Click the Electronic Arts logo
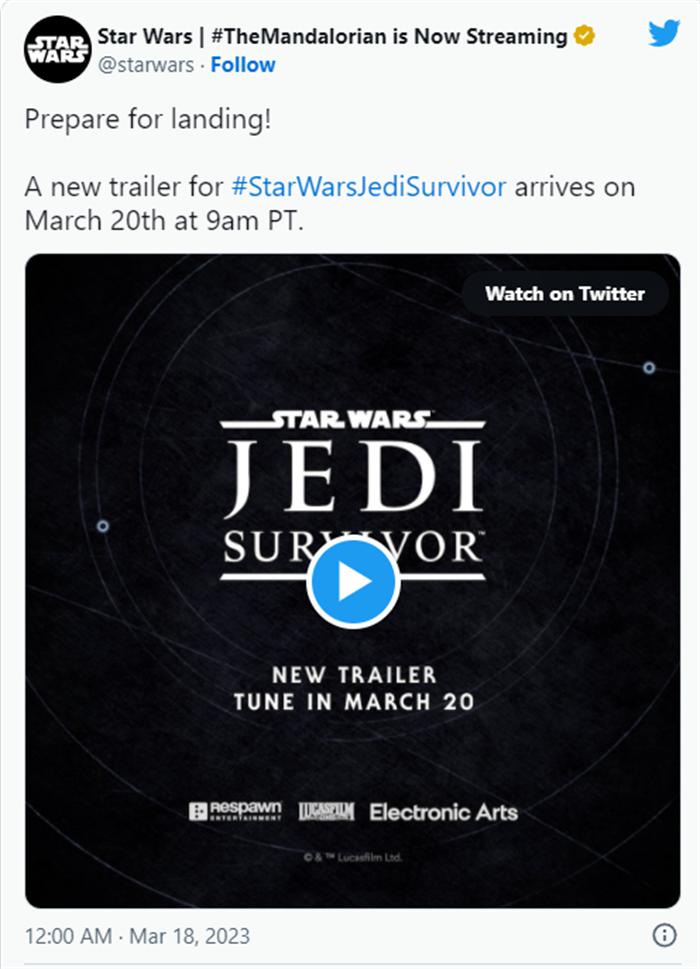Screen dimensions: 700x969 [444, 812]
